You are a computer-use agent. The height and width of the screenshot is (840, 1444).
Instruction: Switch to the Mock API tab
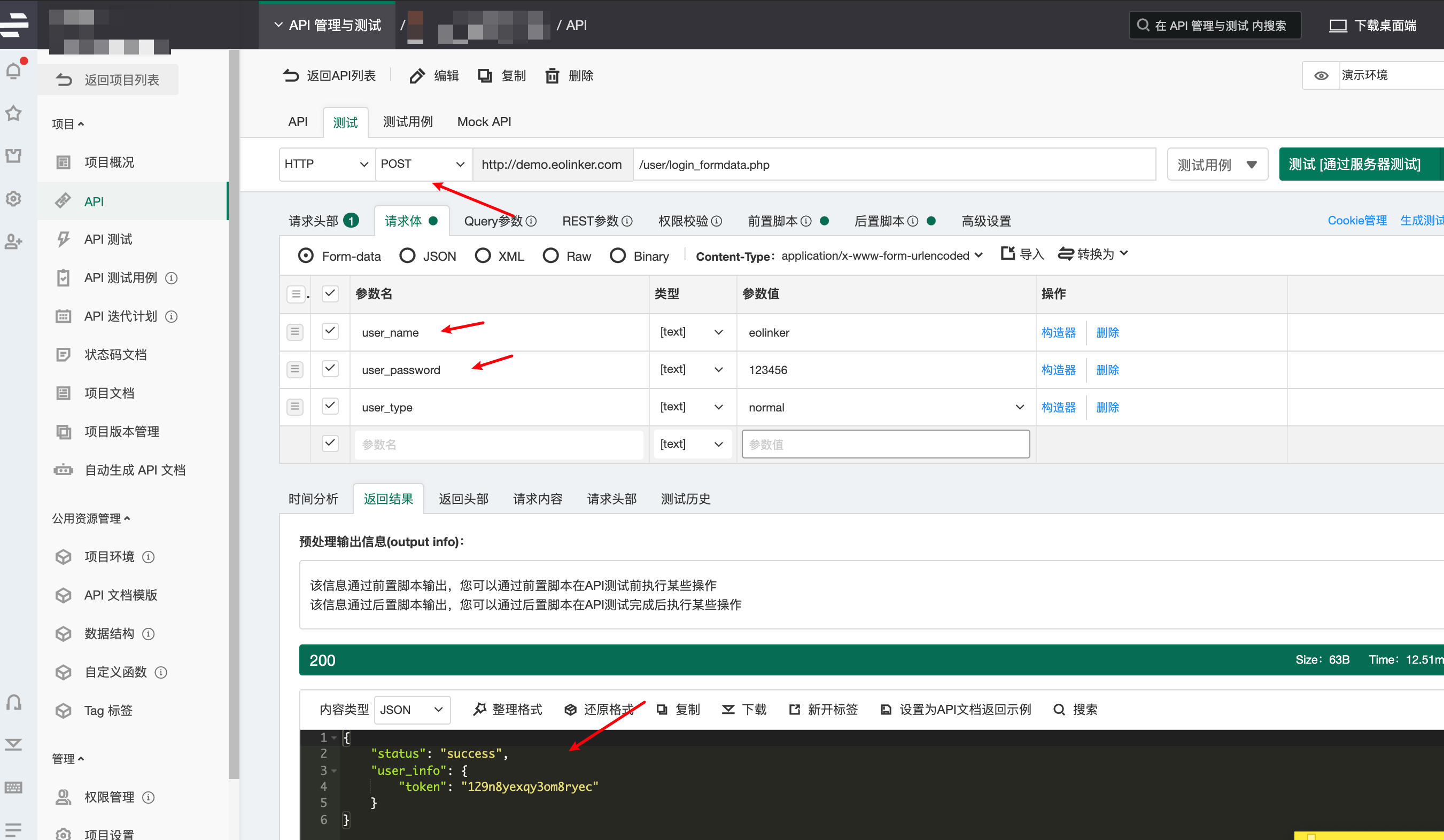pyautogui.click(x=484, y=121)
